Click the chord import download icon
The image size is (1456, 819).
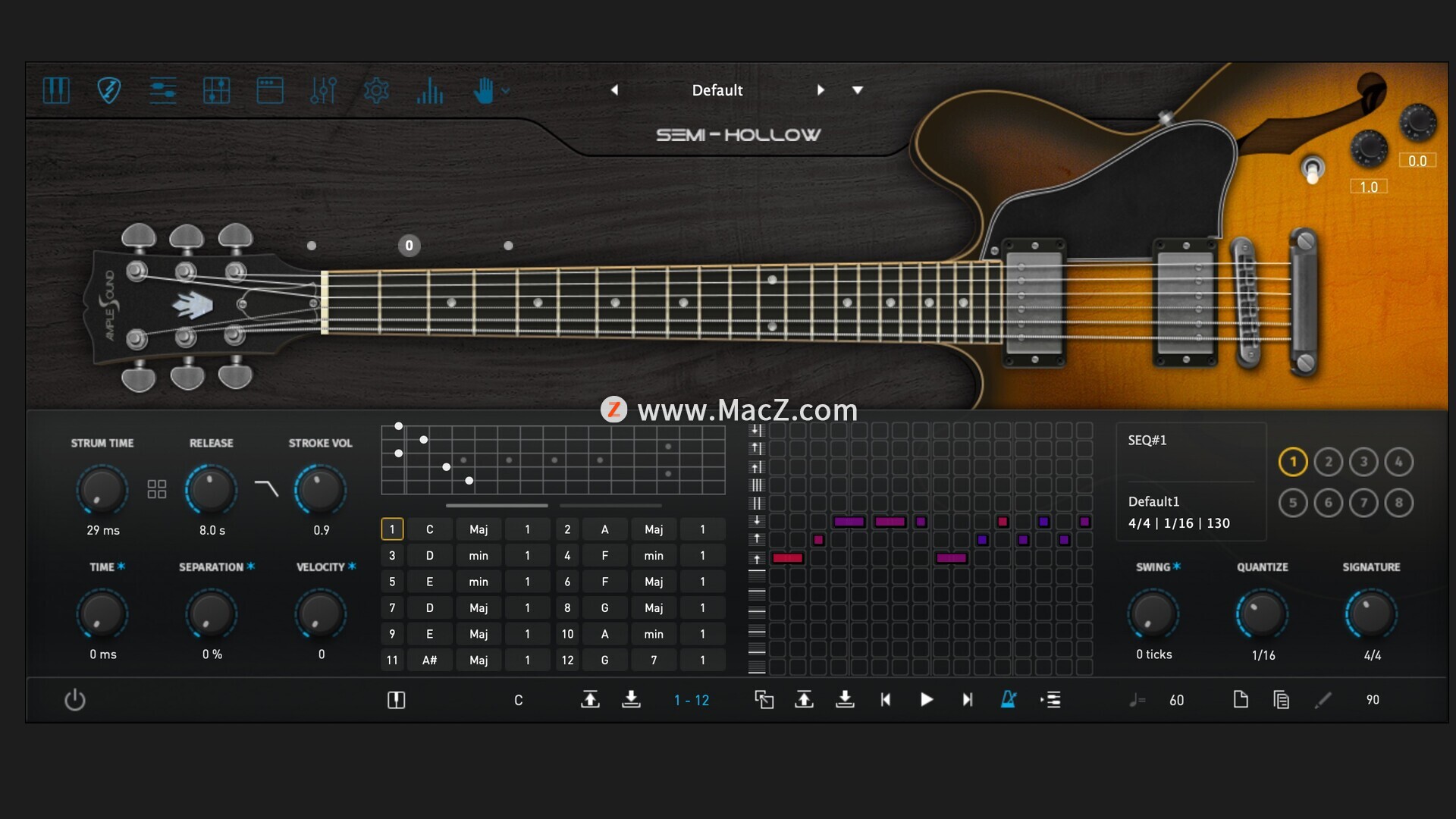pos(631,699)
